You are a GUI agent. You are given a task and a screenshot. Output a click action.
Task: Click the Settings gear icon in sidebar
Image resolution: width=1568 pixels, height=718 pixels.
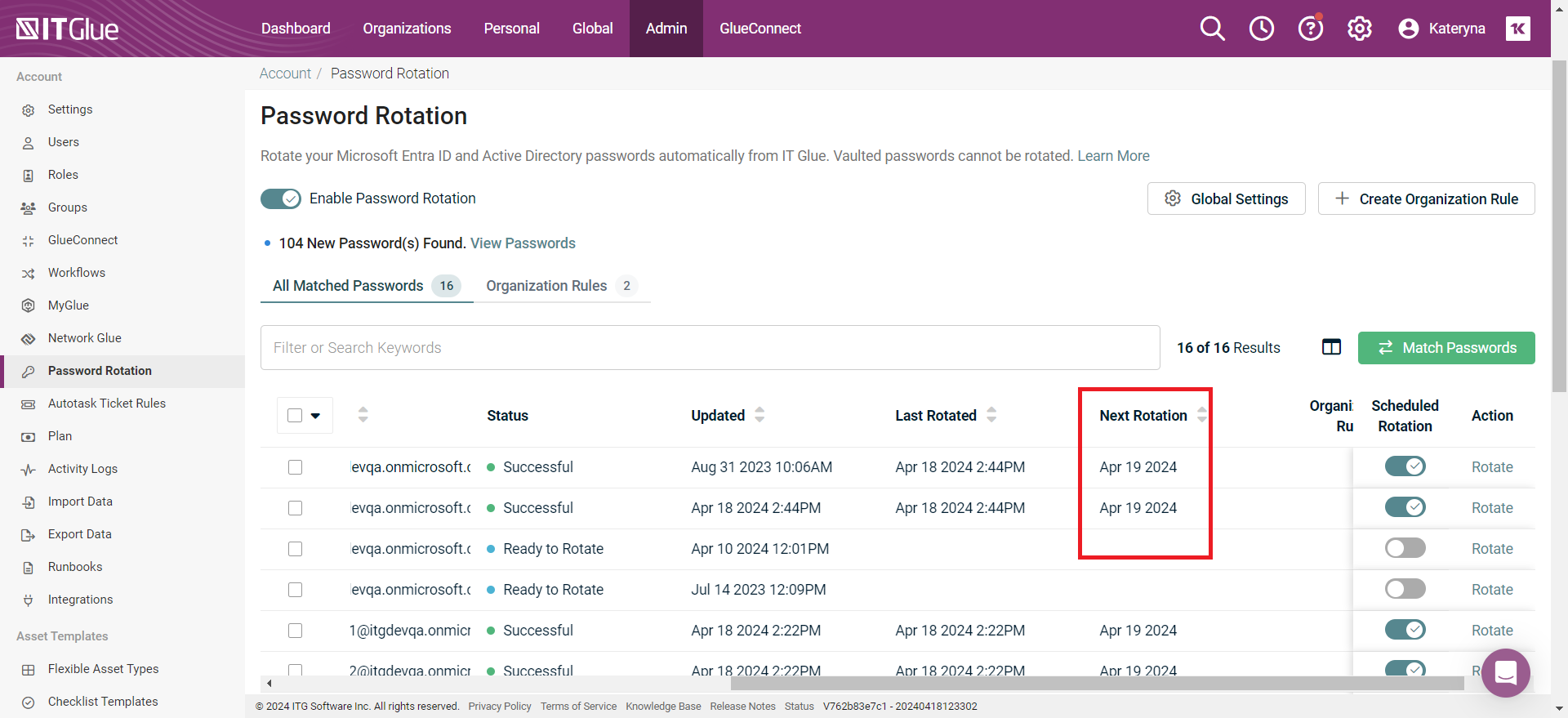pyautogui.click(x=29, y=109)
